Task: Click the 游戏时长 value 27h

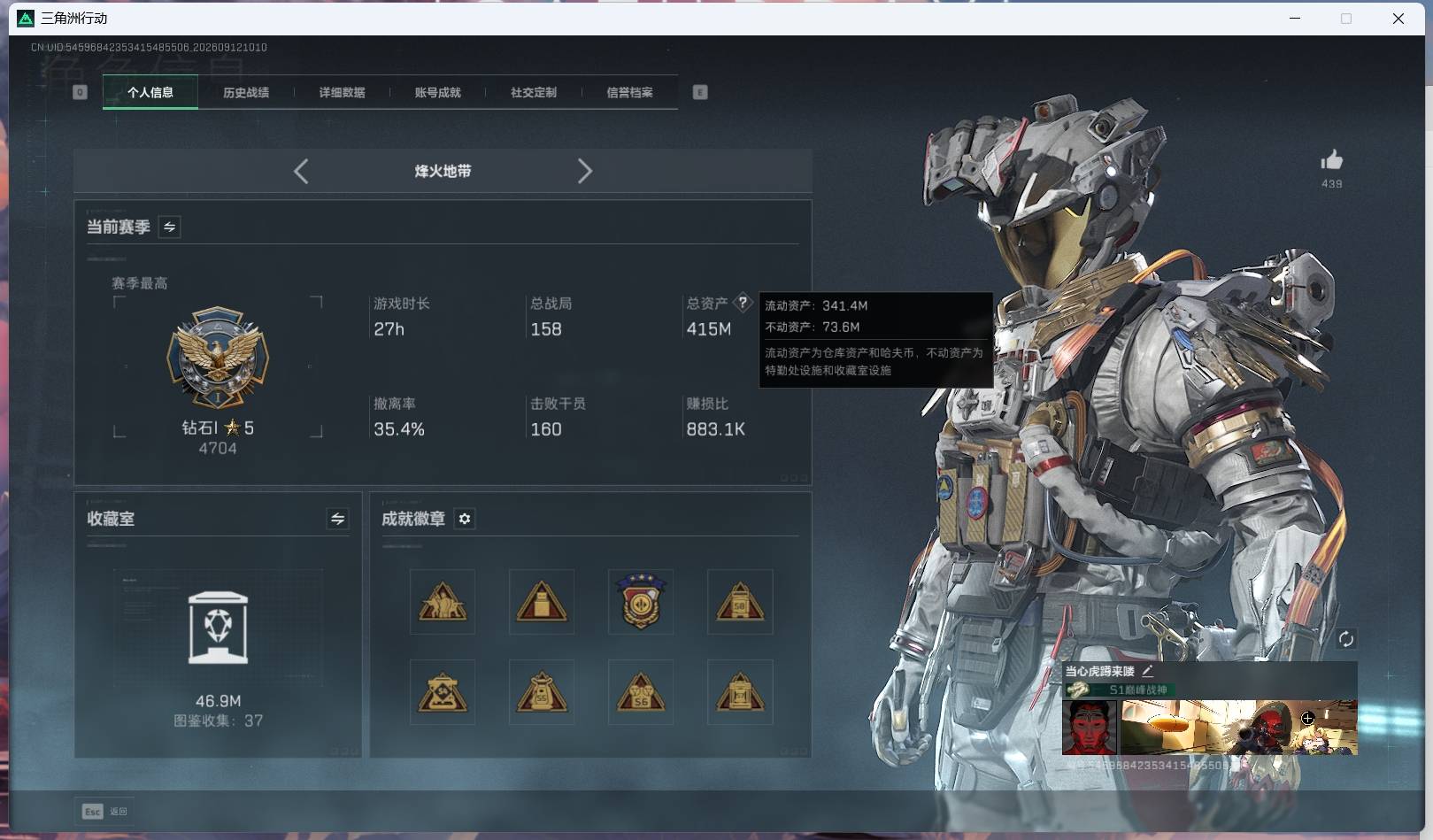Action: click(x=389, y=329)
